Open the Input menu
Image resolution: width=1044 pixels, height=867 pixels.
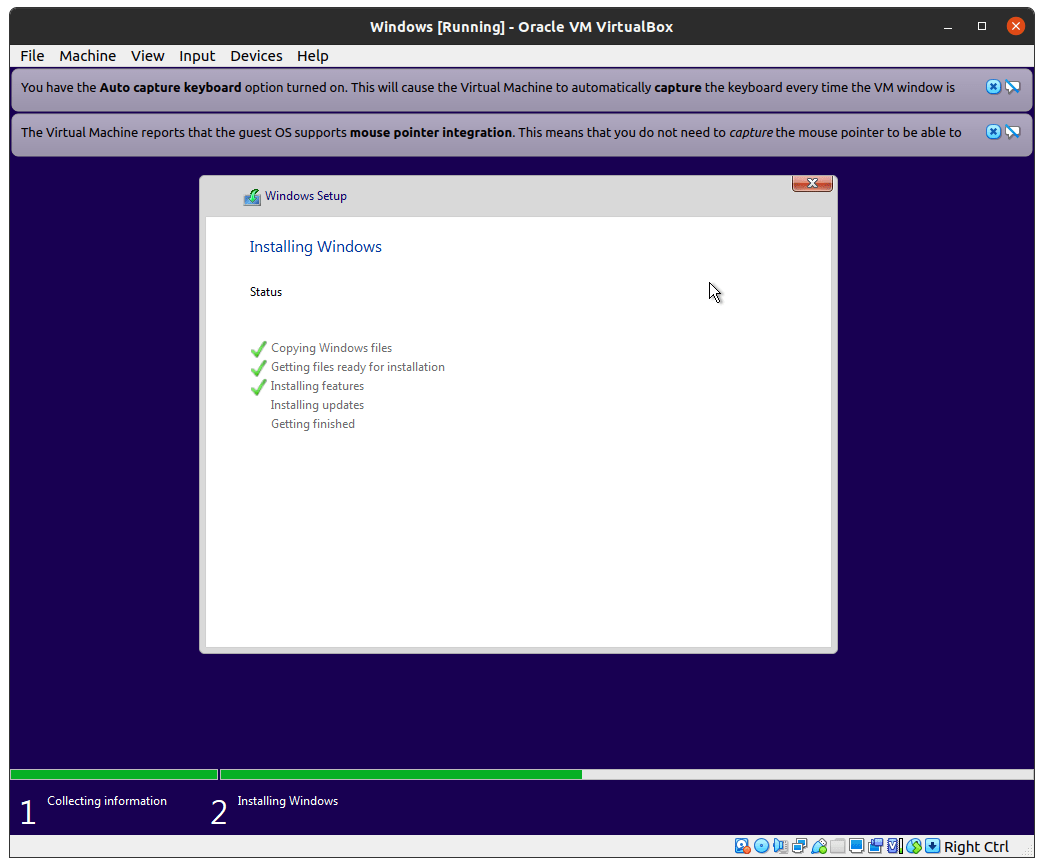(x=197, y=56)
